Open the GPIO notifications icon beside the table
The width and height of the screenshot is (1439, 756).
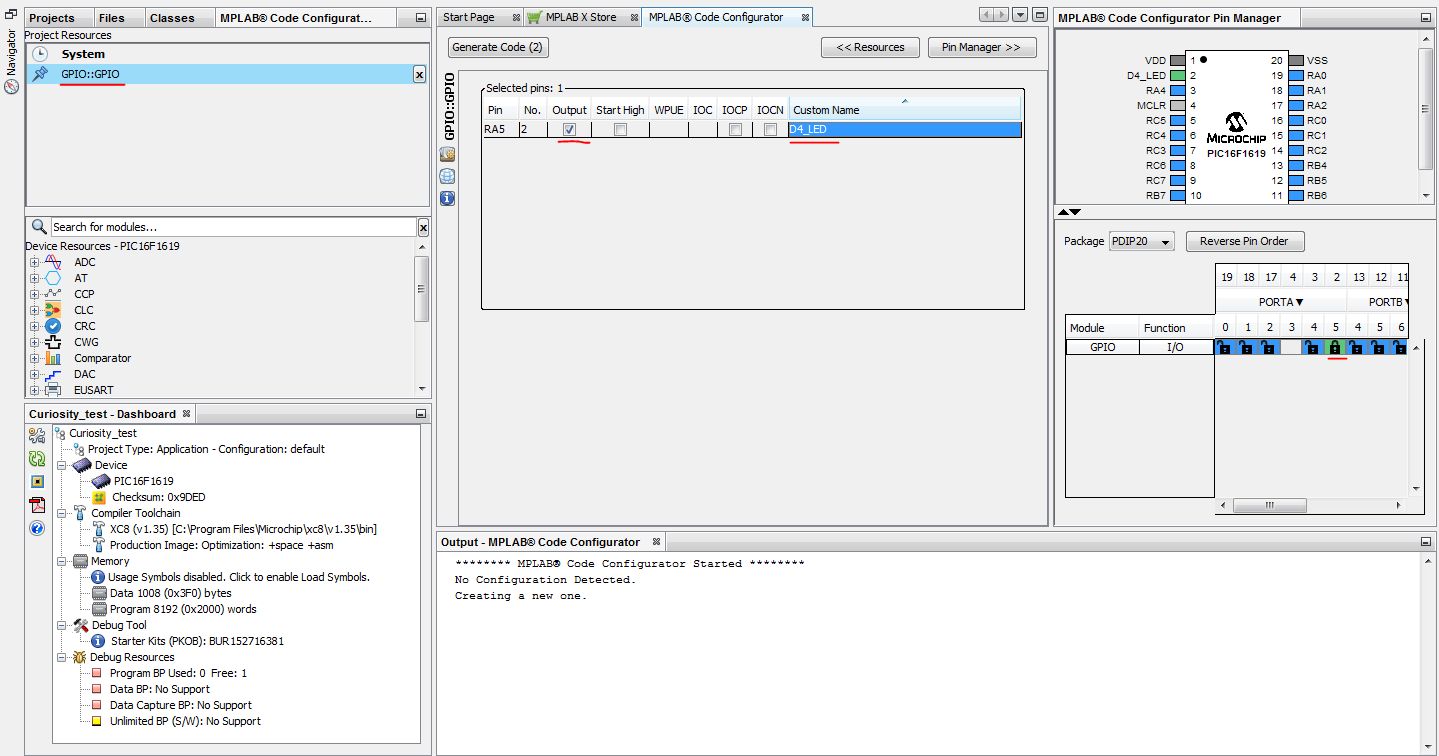(x=447, y=154)
